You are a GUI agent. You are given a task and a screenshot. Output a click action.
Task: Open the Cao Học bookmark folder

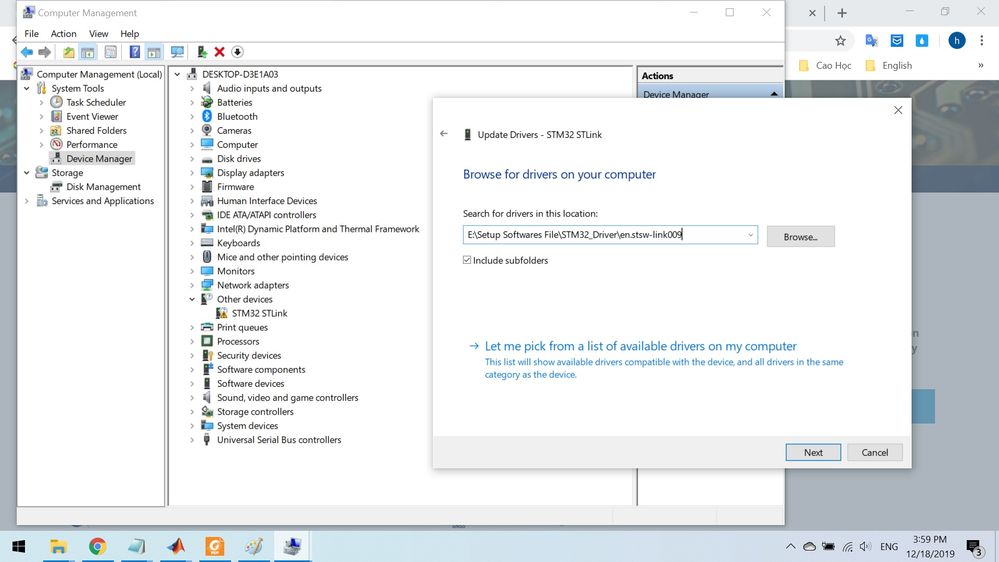click(x=825, y=65)
